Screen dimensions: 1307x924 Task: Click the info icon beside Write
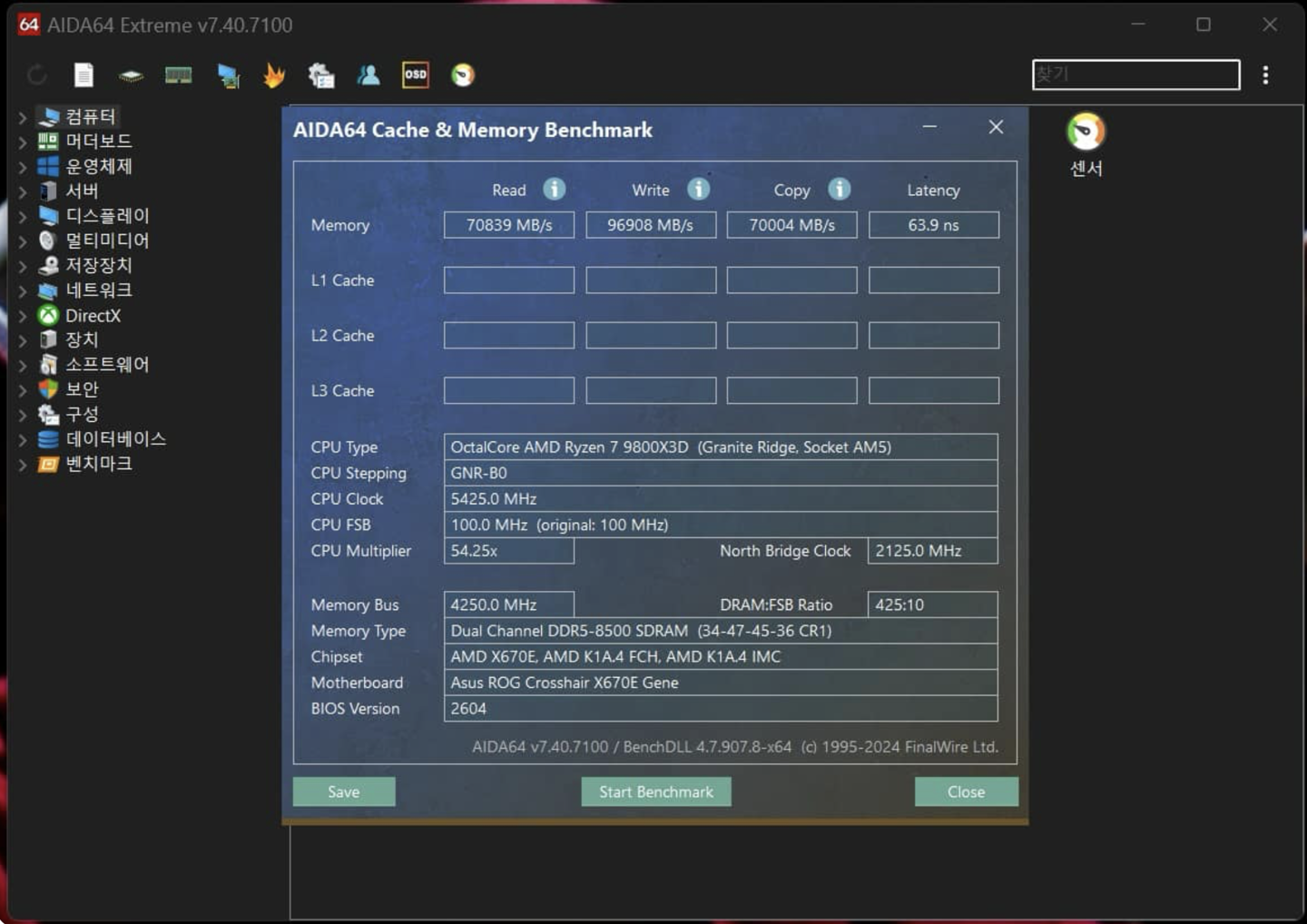coord(698,189)
